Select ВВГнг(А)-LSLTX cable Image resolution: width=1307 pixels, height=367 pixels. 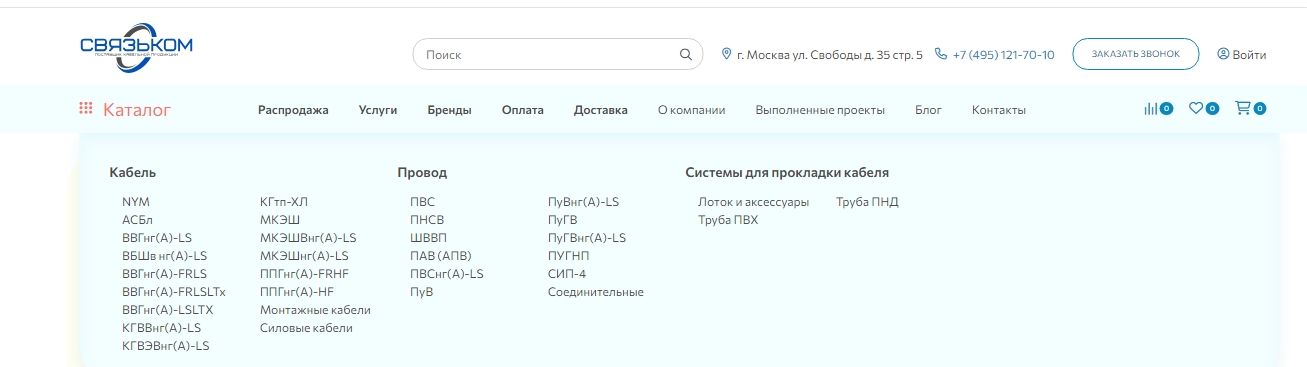pyautogui.click(x=168, y=309)
